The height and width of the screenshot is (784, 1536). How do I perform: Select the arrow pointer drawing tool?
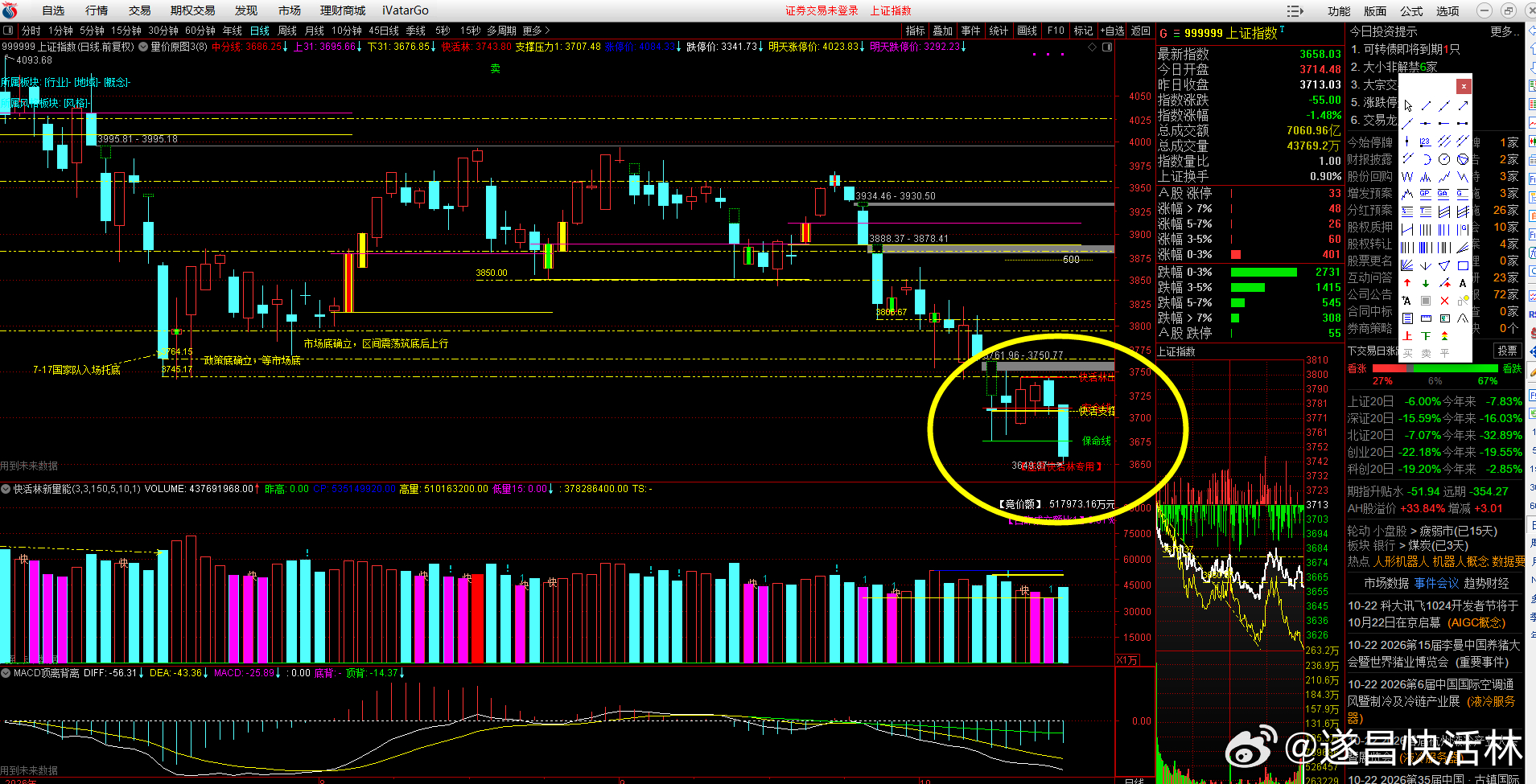tap(1407, 105)
